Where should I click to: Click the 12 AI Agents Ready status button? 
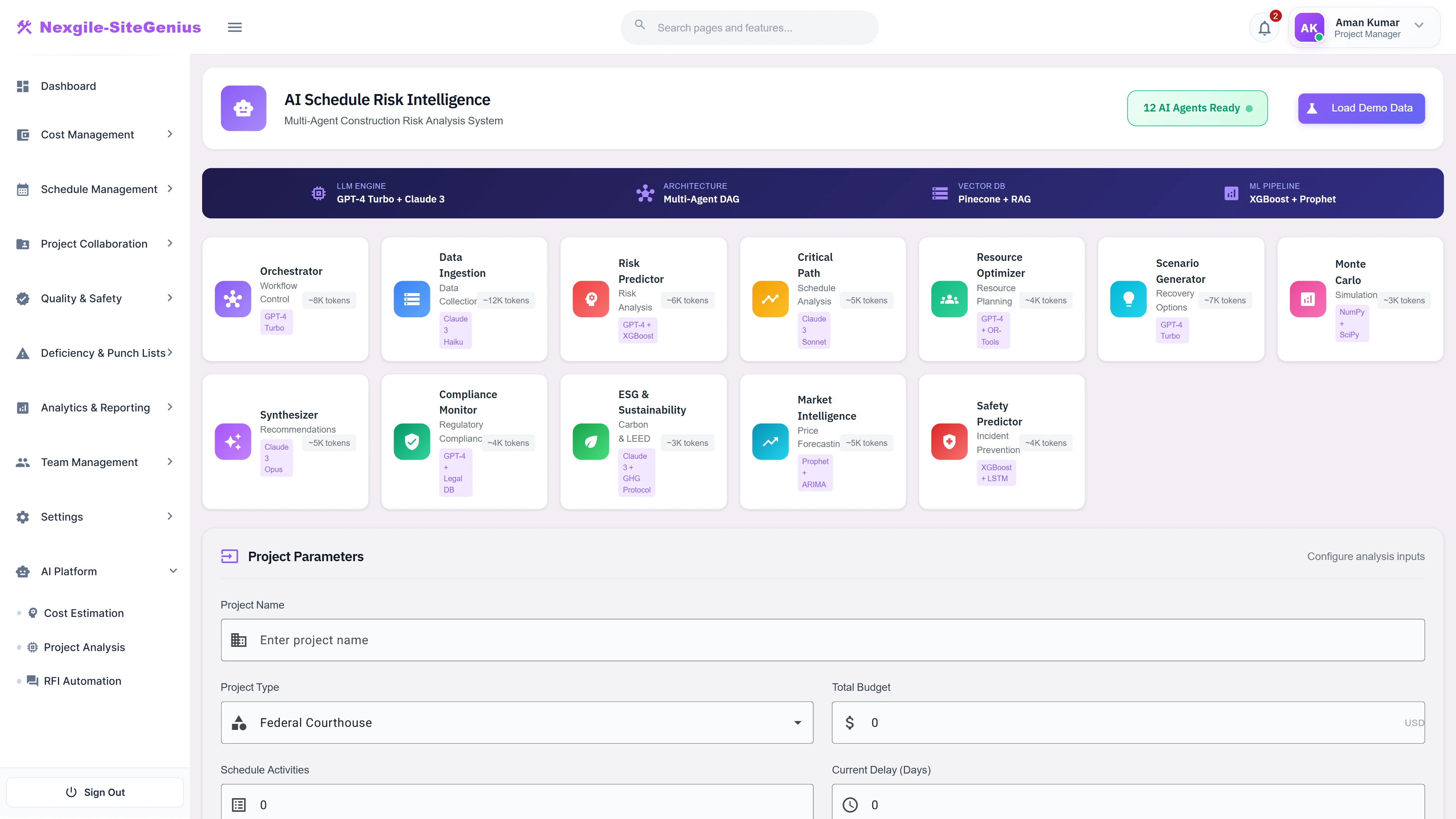pos(1197,108)
